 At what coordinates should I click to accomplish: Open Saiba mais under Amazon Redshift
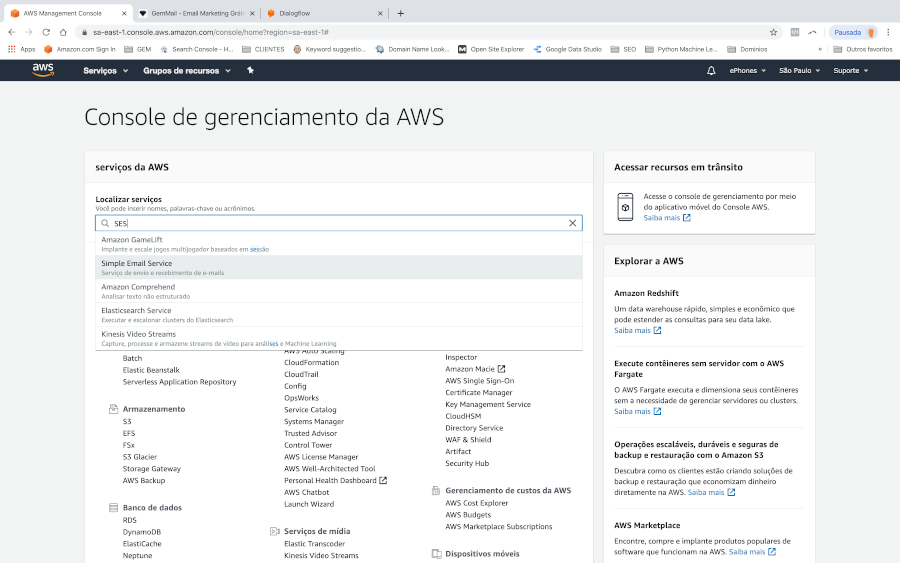pyautogui.click(x=637, y=331)
